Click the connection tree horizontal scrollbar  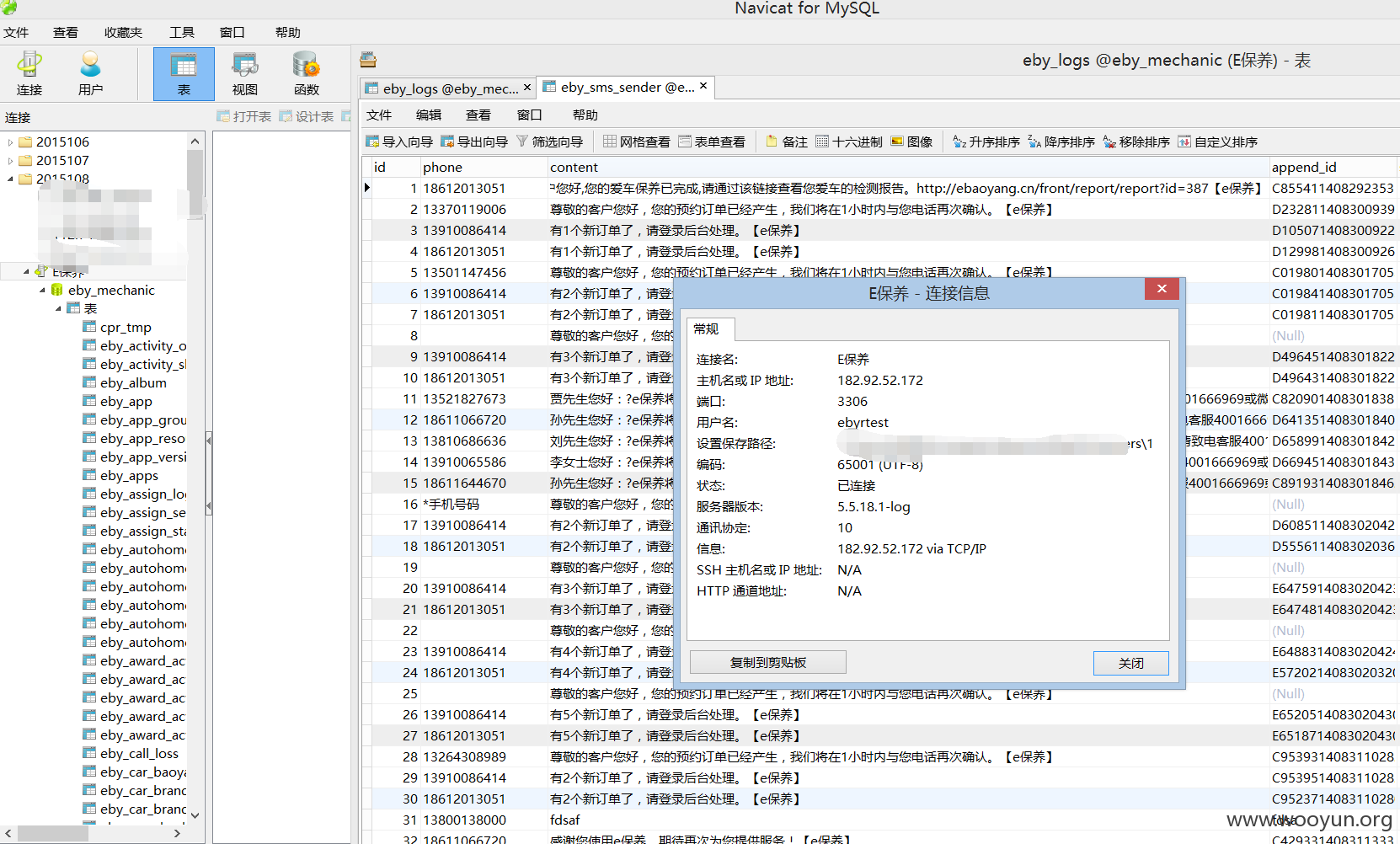pyautogui.click(x=53, y=833)
